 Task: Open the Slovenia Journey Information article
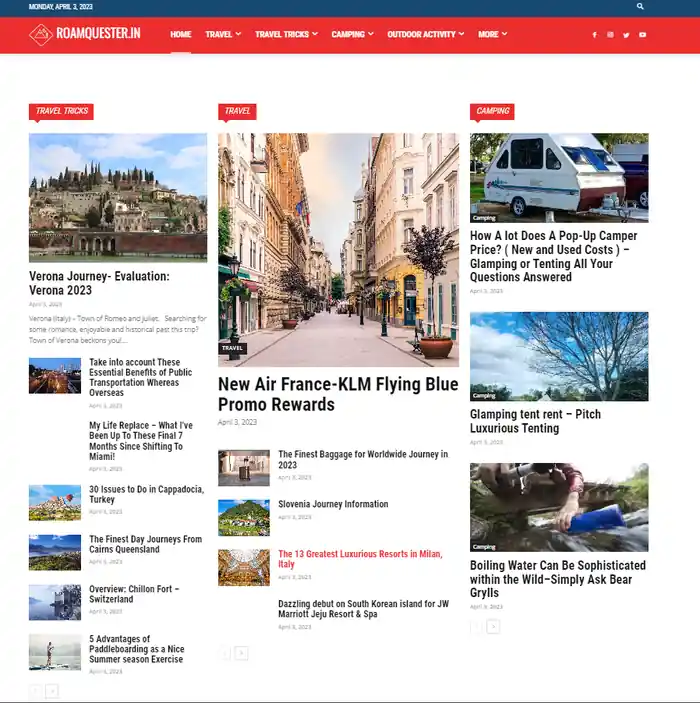[333, 504]
